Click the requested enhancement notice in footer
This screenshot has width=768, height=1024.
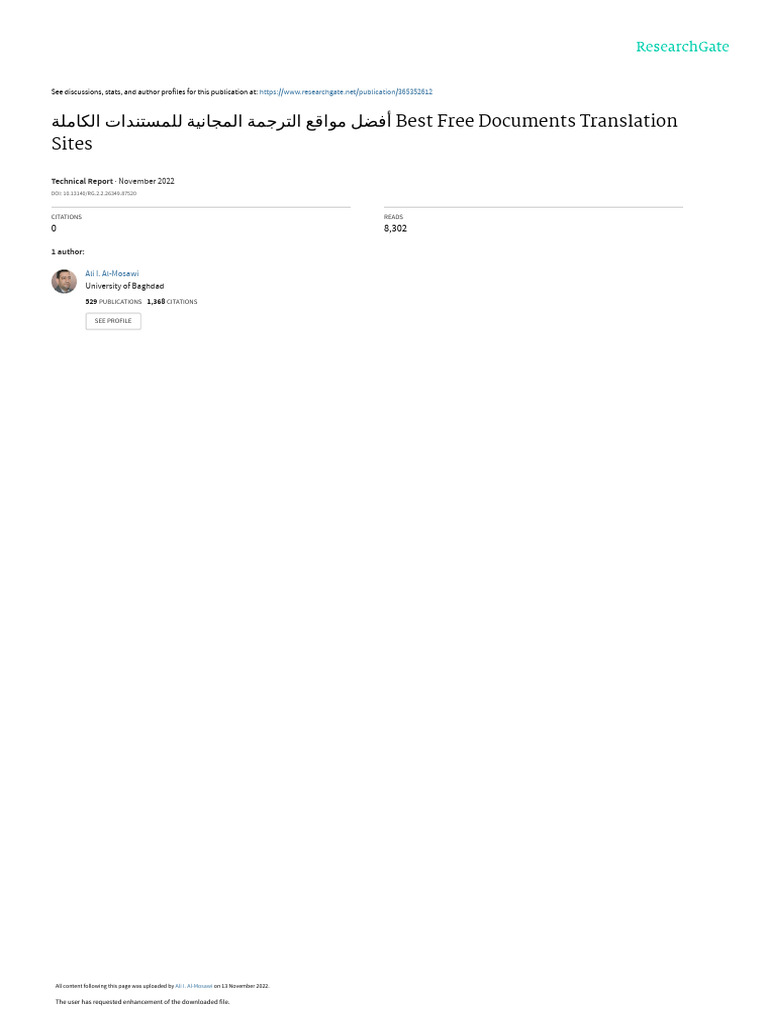tap(142, 1002)
